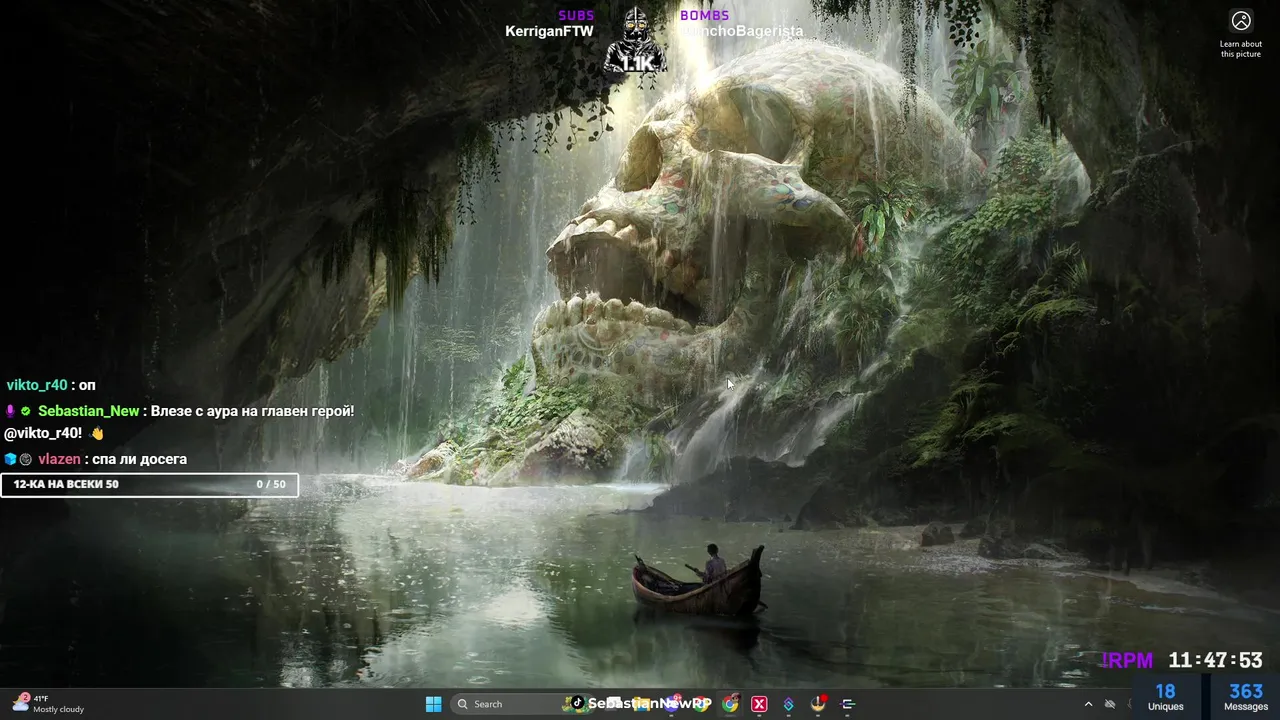1280x720 pixels.
Task: Click the vikto_r40 username in chat
Action: pyautogui.click(x=37, y=385)
